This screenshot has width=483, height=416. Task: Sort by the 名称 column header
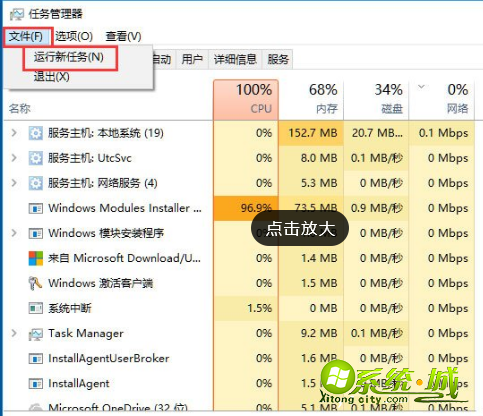pos(20,108)
